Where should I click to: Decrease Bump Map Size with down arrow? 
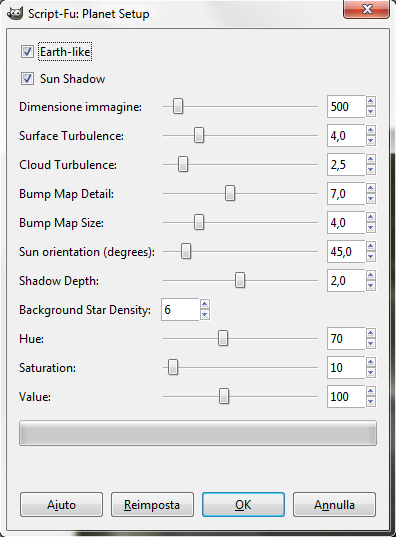point(371,228)
